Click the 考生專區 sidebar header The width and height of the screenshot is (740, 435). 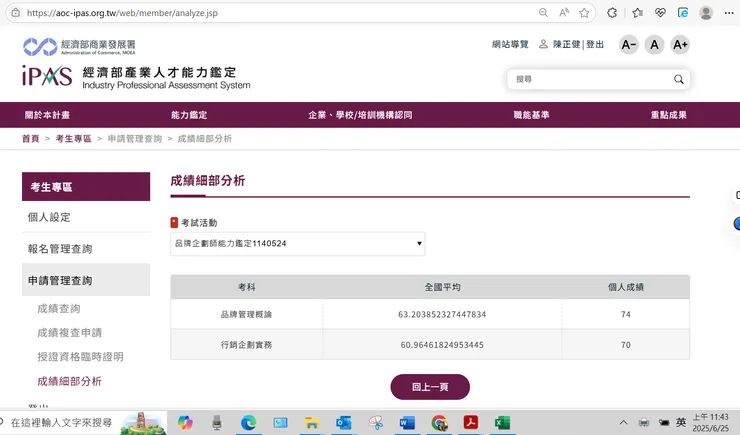[86, 187]
